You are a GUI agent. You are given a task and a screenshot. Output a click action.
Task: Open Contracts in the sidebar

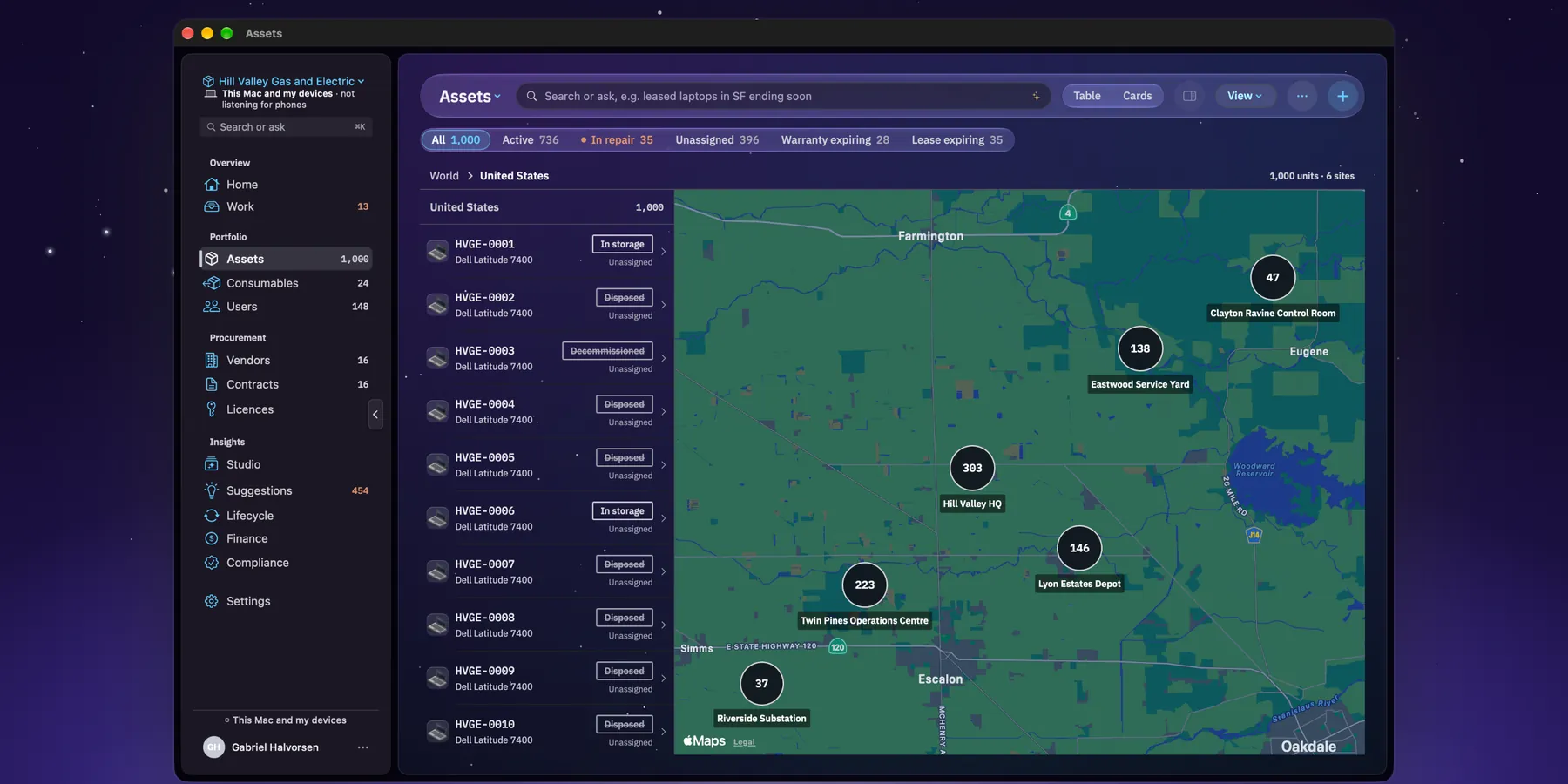[x=286, y=384]
